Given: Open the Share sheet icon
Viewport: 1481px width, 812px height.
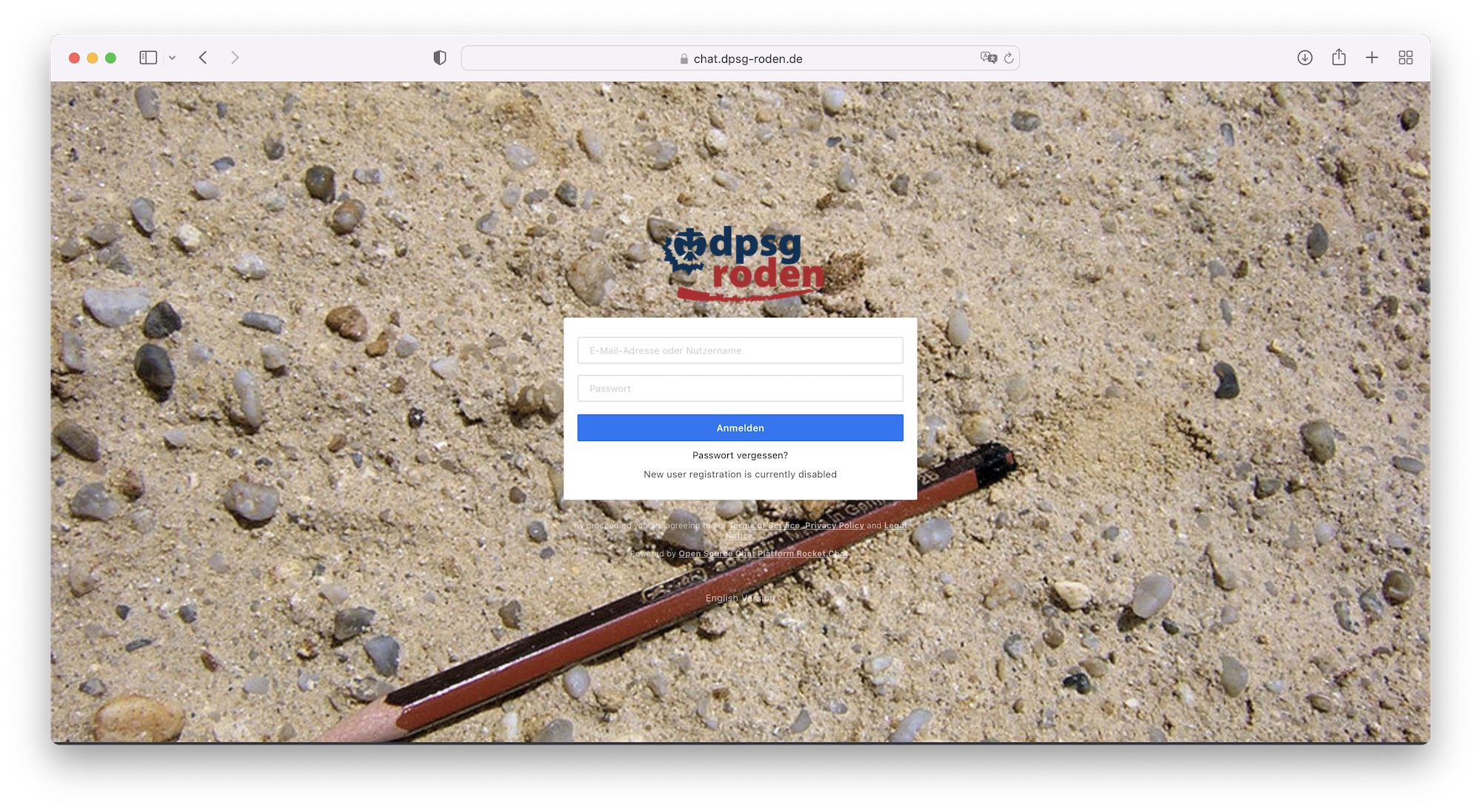Looking at the screenshot, I should click(1339, 57).
